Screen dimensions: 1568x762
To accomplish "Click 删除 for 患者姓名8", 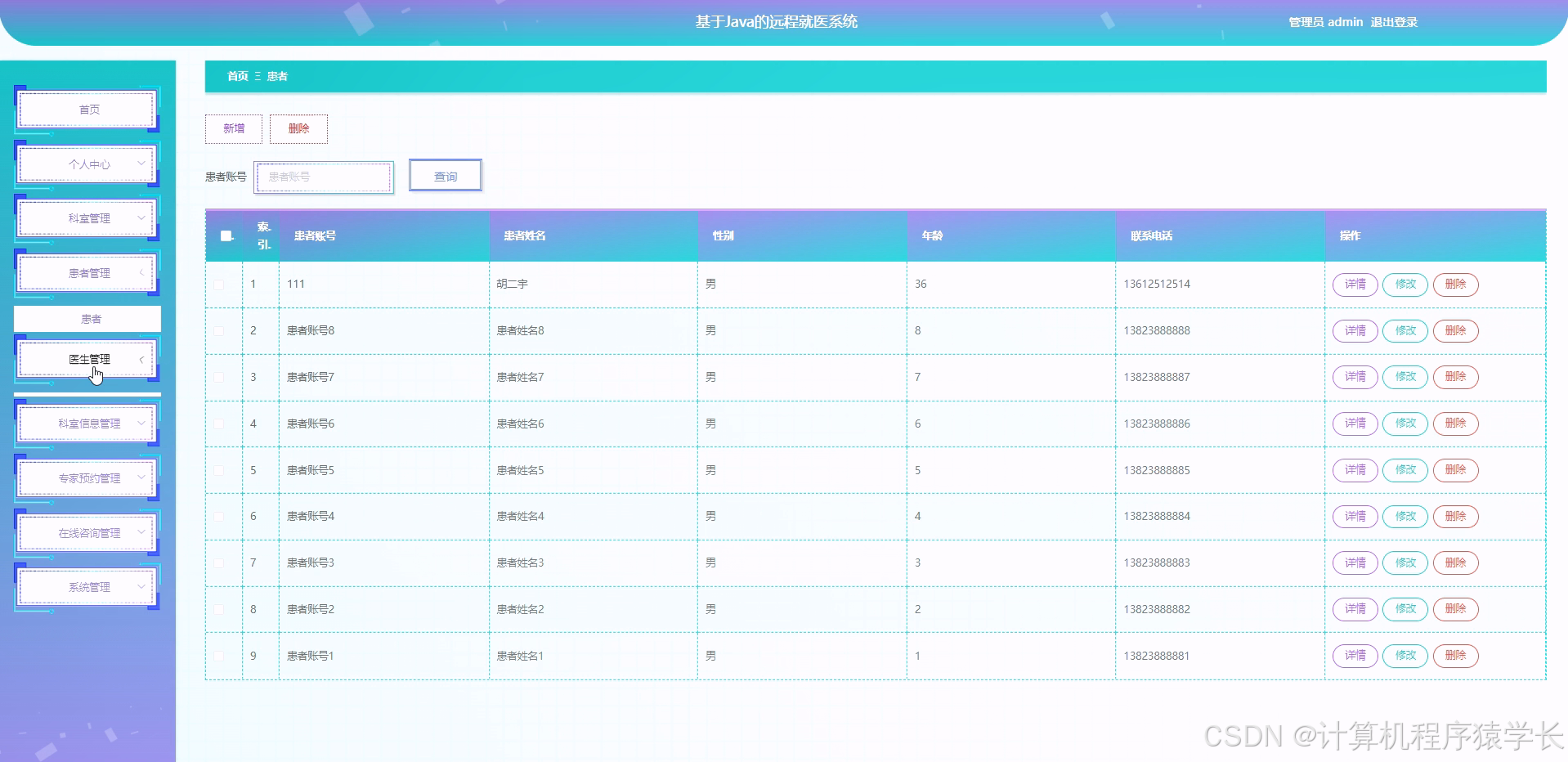I will [x=1455, y=331].
